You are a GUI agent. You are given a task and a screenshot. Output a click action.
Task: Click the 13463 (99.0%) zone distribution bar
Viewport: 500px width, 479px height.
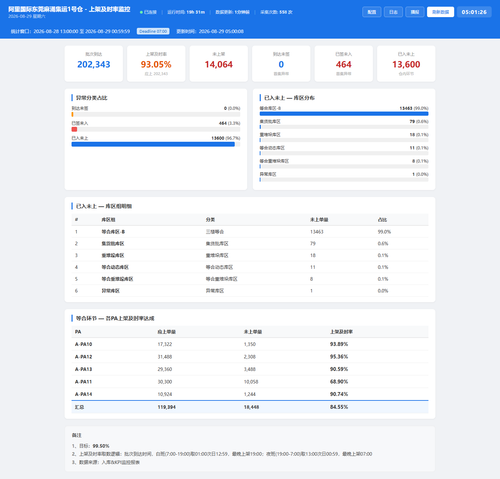click(344, 114)
